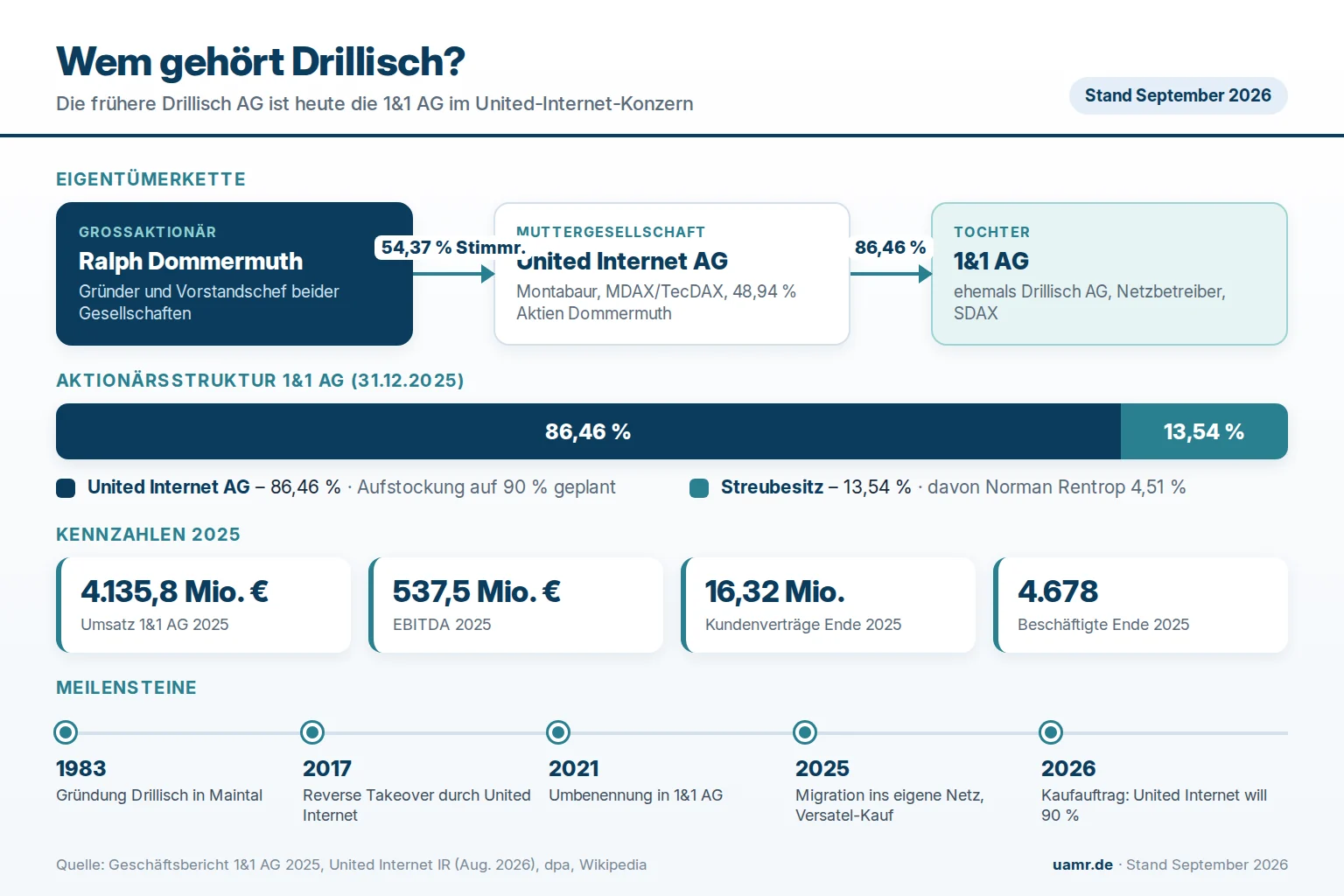Click the MEILENSTEINE heading
The height and width of the screenshot is (896, 1344).
(x=126, y=688)
